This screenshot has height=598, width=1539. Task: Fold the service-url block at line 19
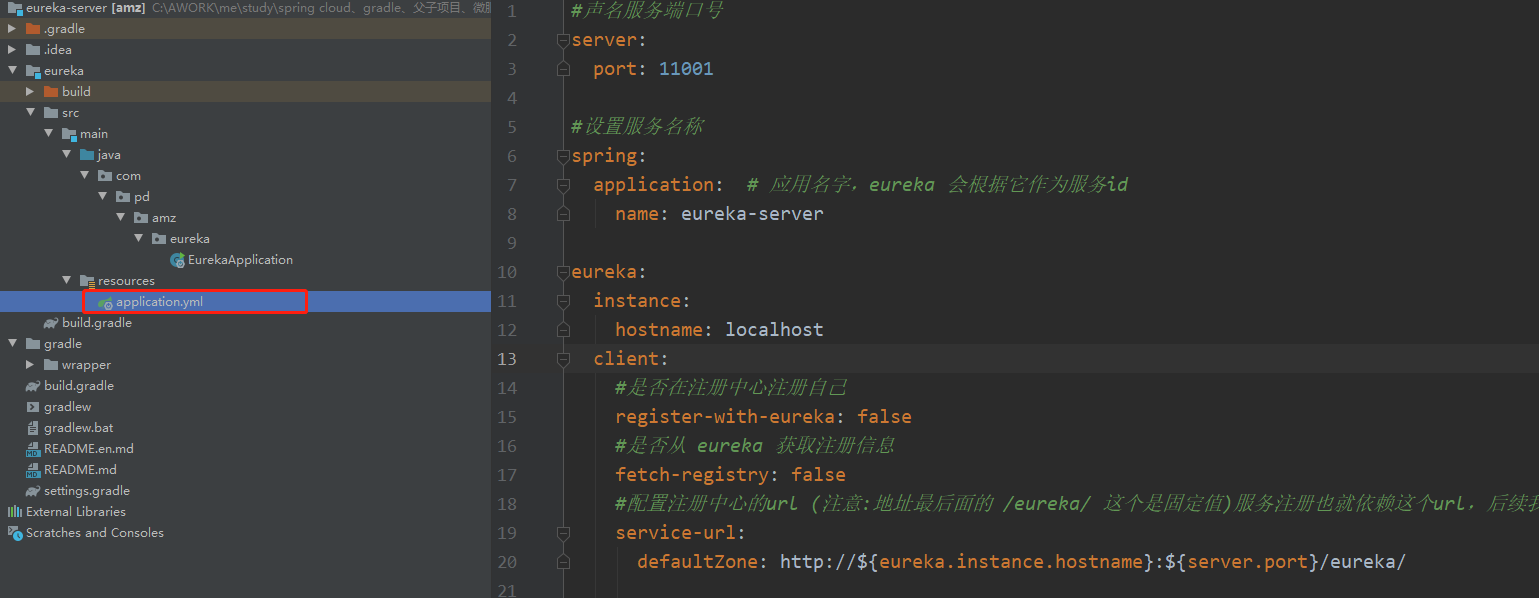[563, 534]
